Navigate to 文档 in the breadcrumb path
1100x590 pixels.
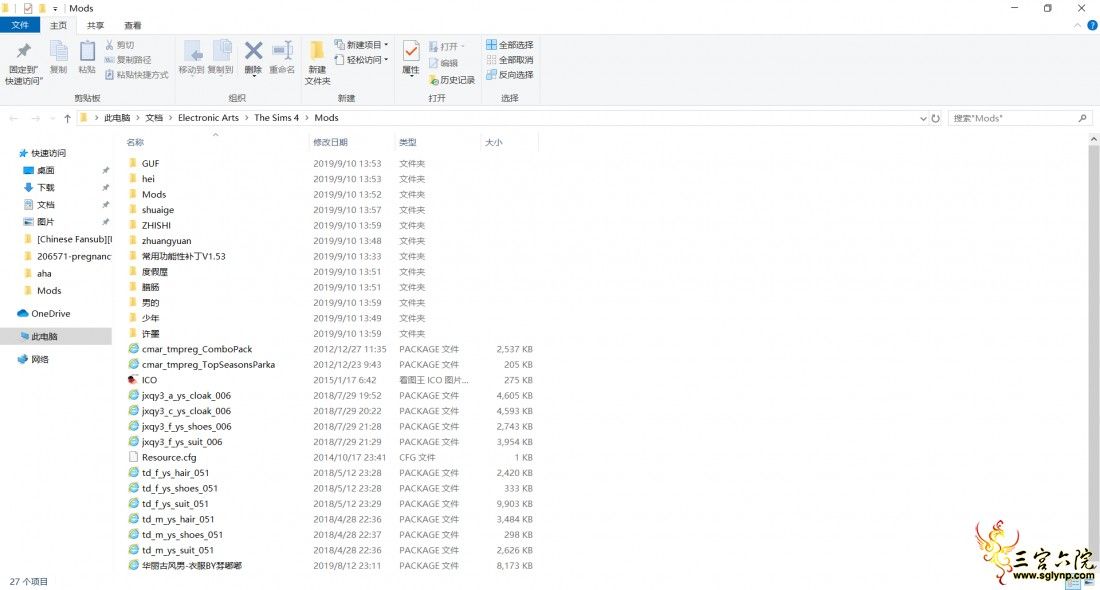[154, 118]
